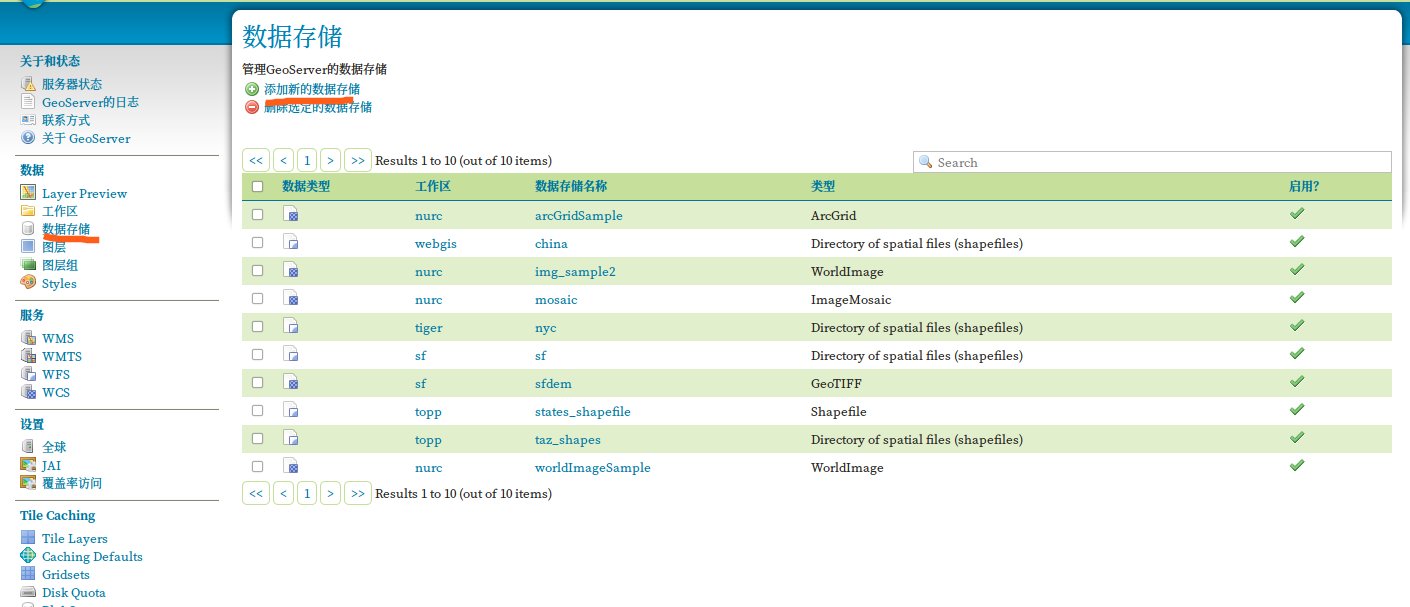
Task: Click the Tile Layers icon
Action: point(28,538)
